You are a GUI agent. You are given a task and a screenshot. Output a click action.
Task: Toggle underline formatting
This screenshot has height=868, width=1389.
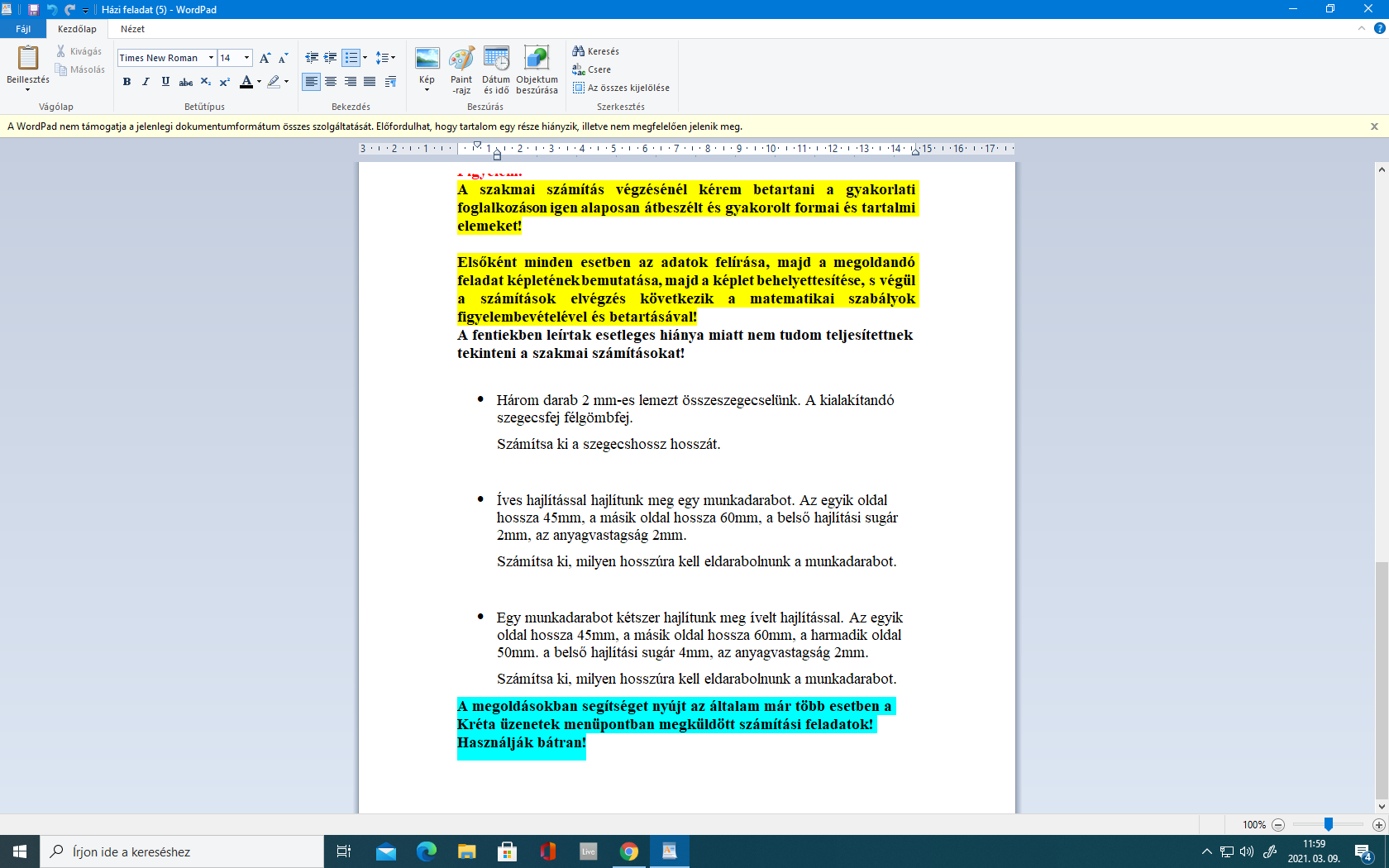(x=165, y=82)
